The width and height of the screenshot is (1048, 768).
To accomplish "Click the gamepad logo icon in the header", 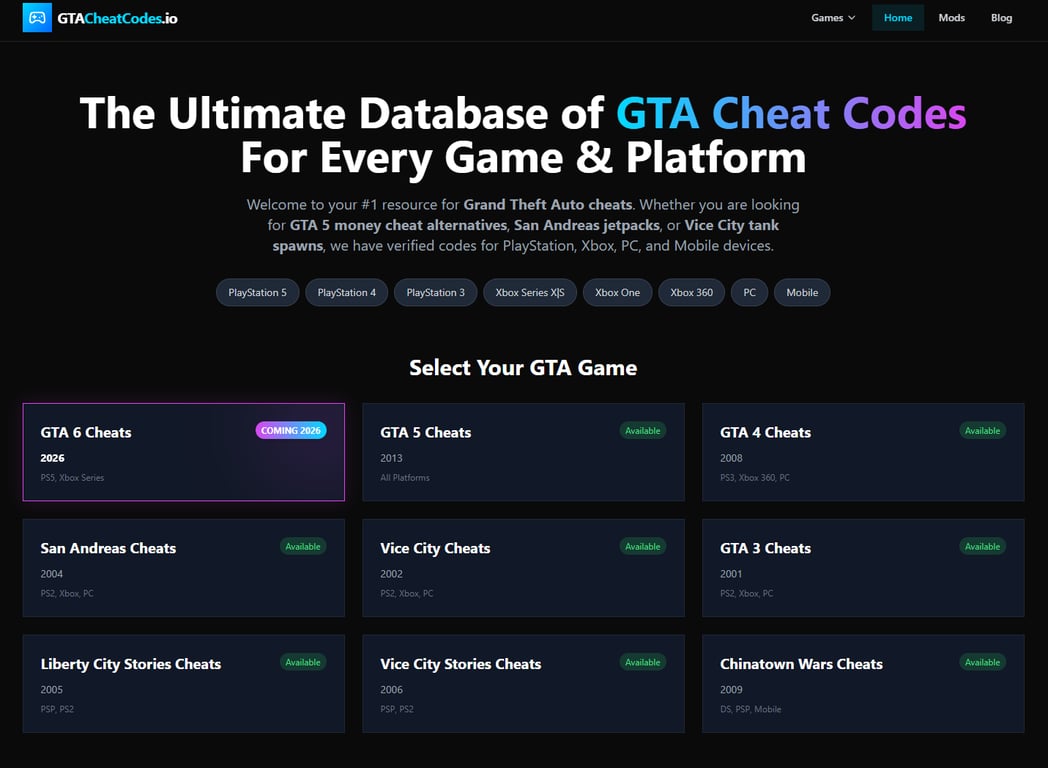I will click(37, 17).
